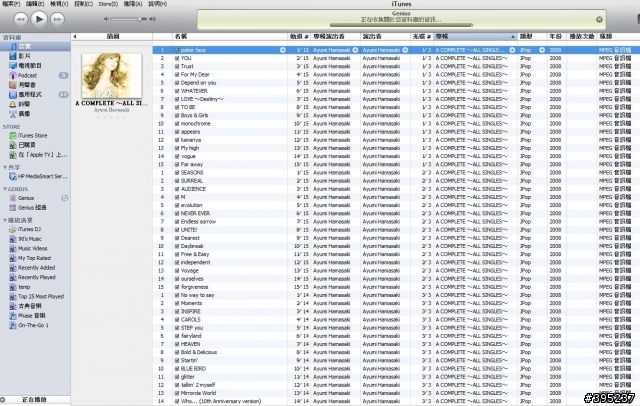Open the Help menu (H)

pos(157,4)
